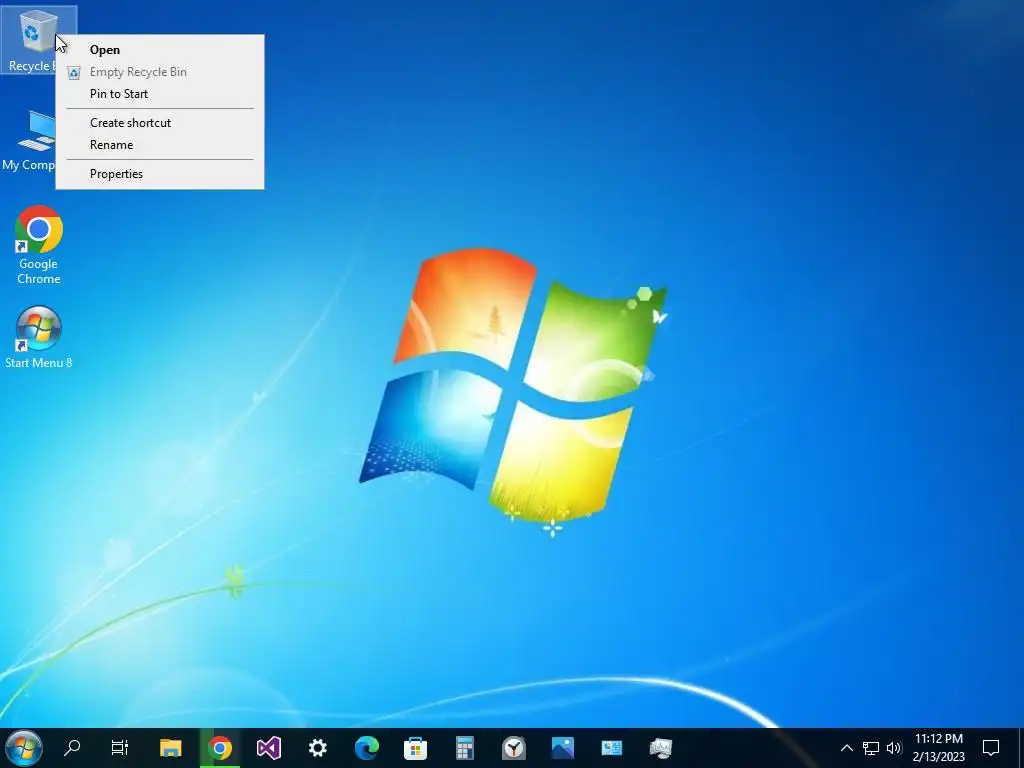
Task: Open the volume speaker tray icon
Action: (x=894, y=748)
